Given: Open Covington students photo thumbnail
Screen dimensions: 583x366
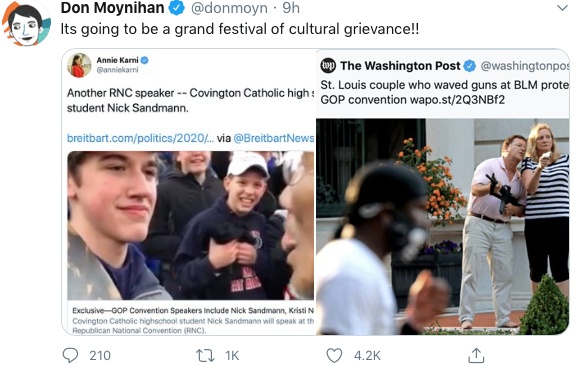Looking at the screenshot, I should coord(190,225).
